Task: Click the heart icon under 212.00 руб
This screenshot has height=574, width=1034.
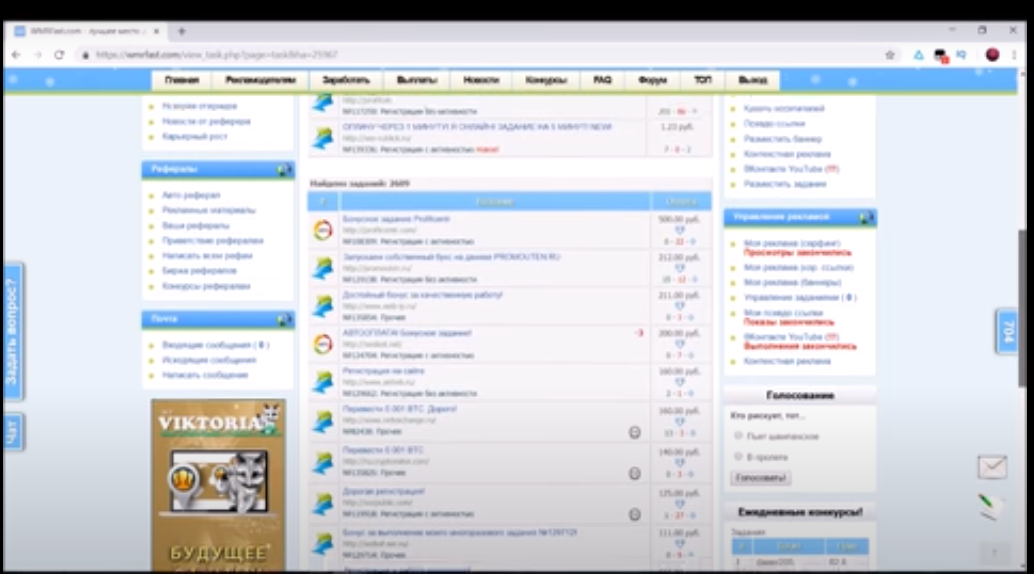Action: click(680, 269)
